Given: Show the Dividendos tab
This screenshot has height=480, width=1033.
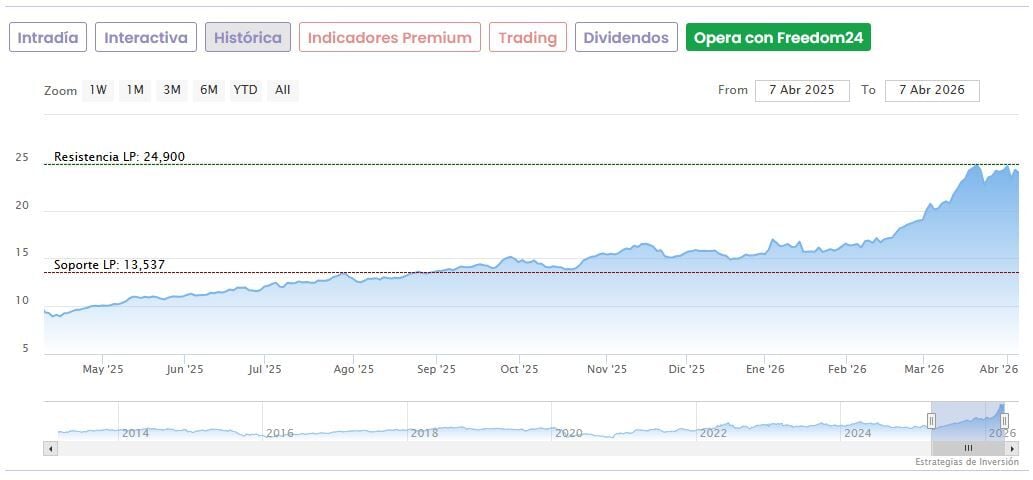Looking at the screenshot, I should 626,38.
